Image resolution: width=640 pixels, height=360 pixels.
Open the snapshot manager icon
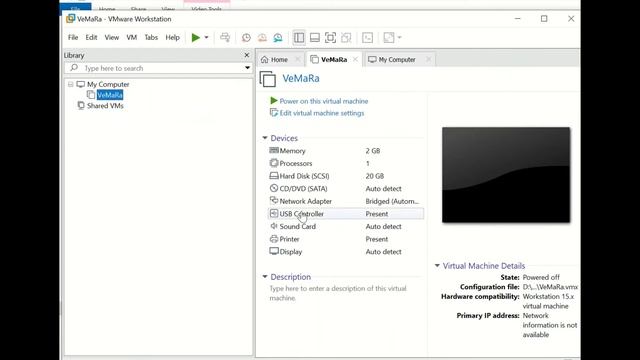[x=278, y=38]
